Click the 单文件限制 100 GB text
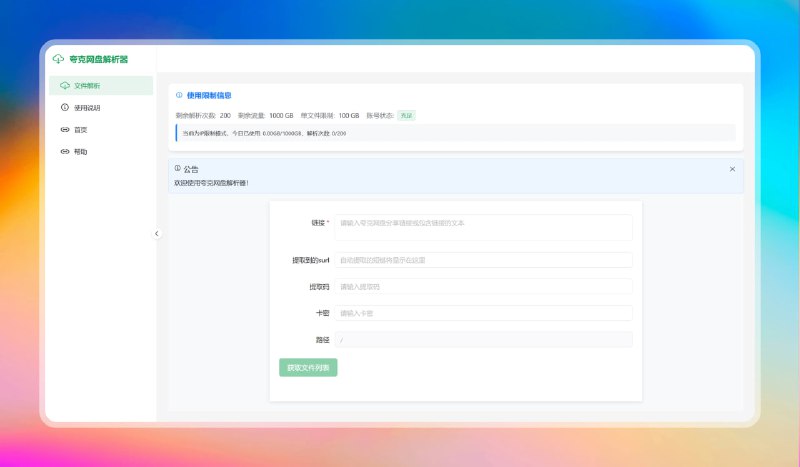 (x=330, y=116)
